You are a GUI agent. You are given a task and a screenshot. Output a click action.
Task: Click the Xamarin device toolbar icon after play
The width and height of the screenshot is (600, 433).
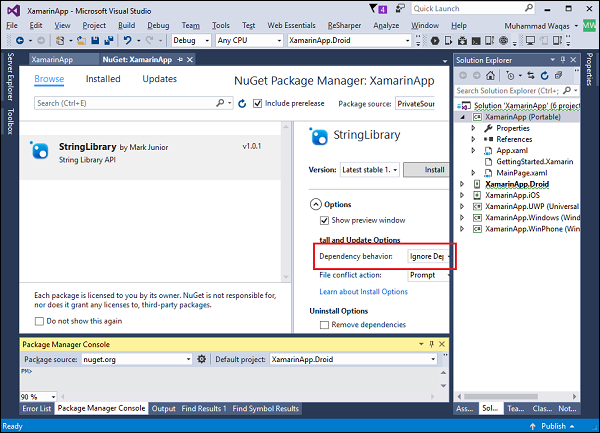(448, 41)
